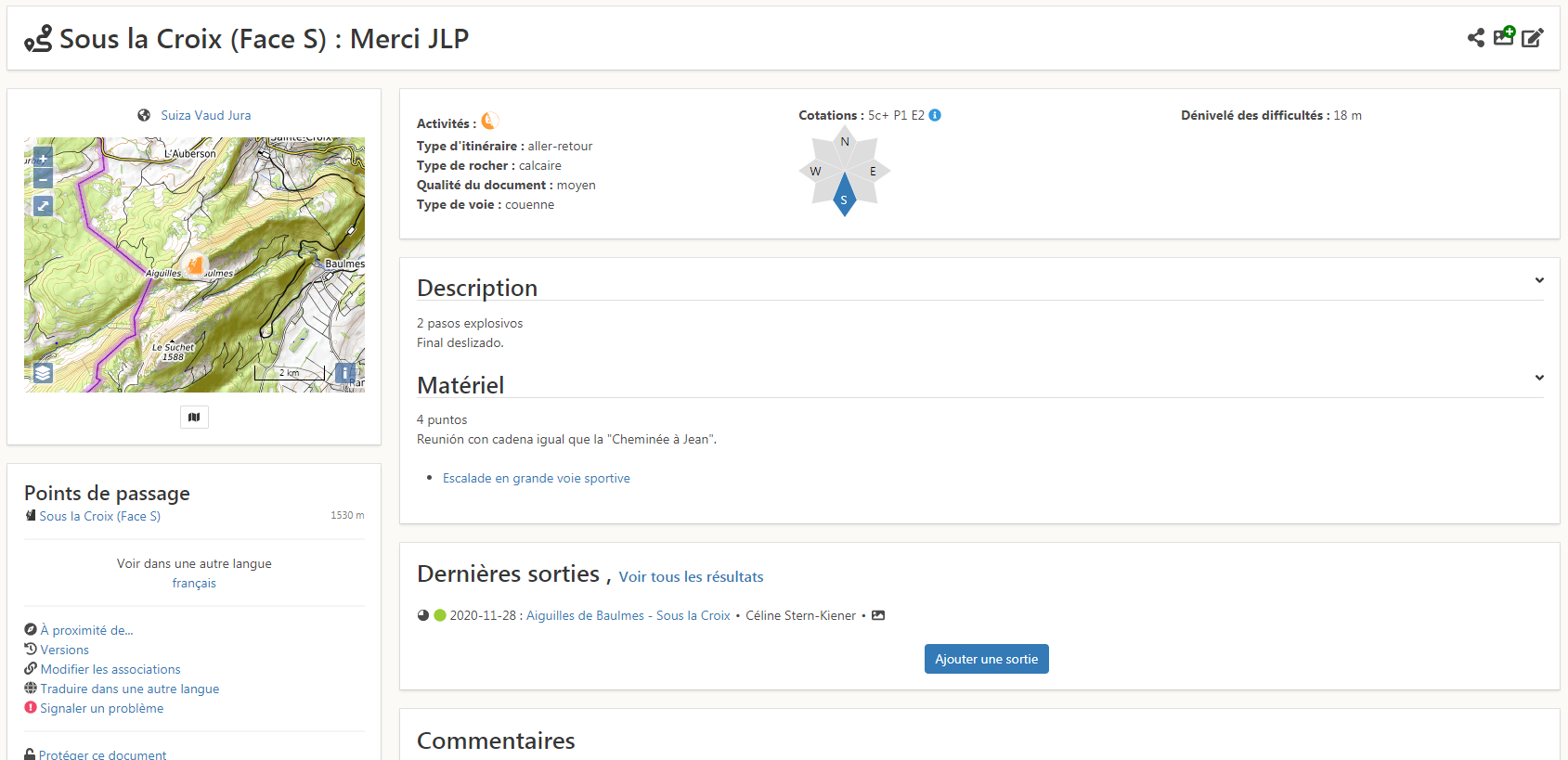The height and width of the screenshot is (760, 1568).
Task: Open Versions history link
Action: coord(64,650)
